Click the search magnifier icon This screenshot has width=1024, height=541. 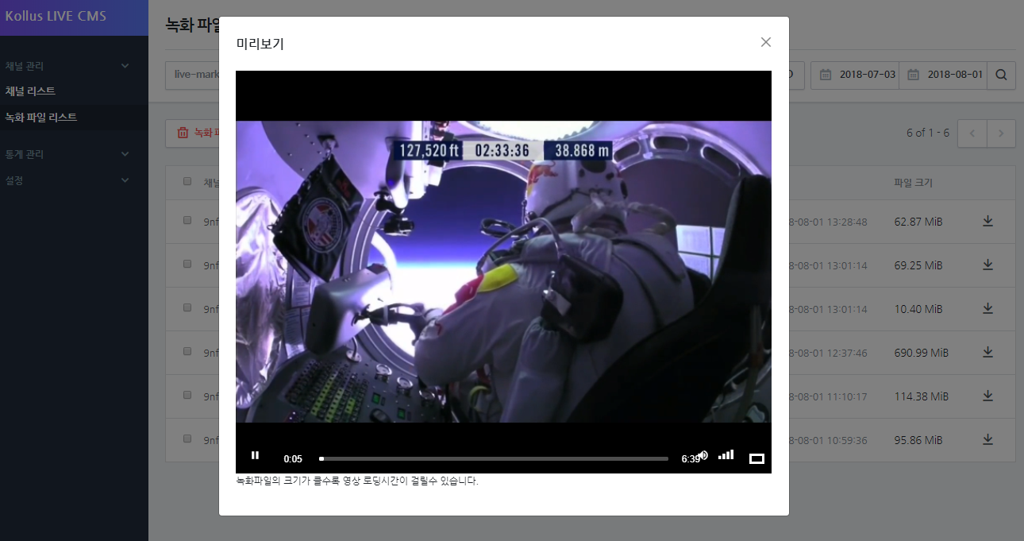(1001, 75)
